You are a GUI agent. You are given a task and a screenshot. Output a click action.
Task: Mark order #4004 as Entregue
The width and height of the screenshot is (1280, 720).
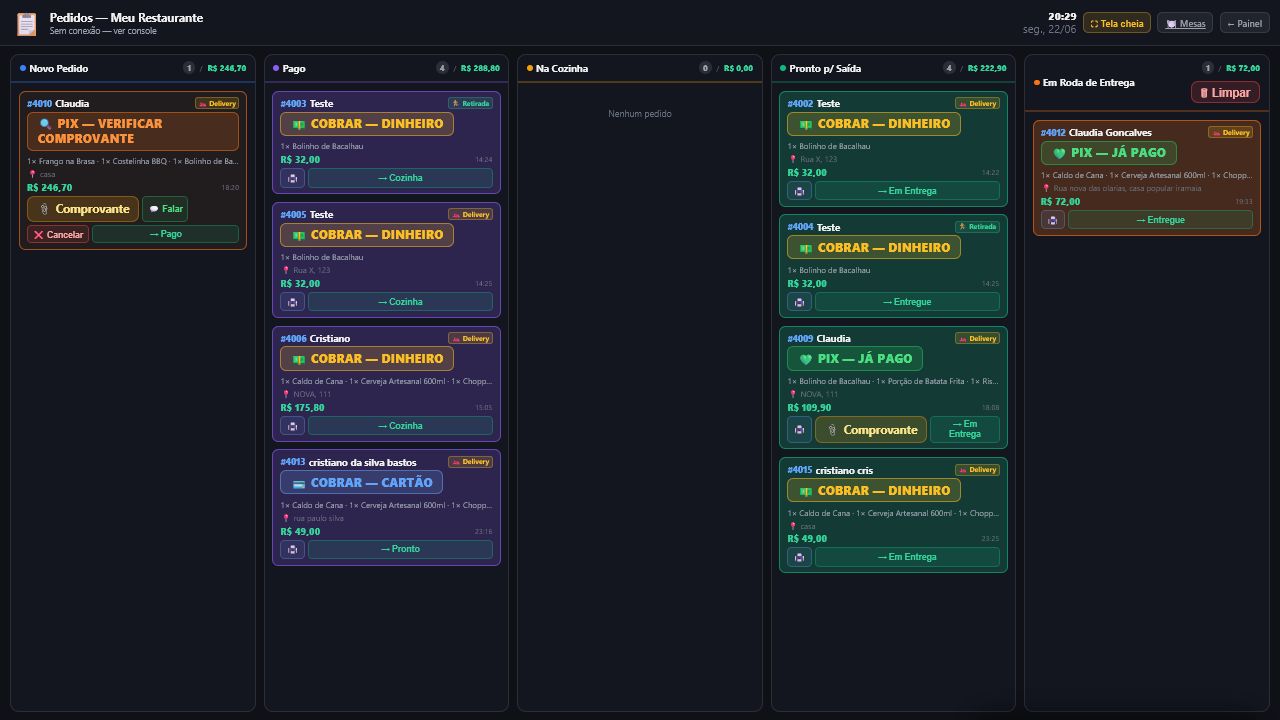[907, 302]
